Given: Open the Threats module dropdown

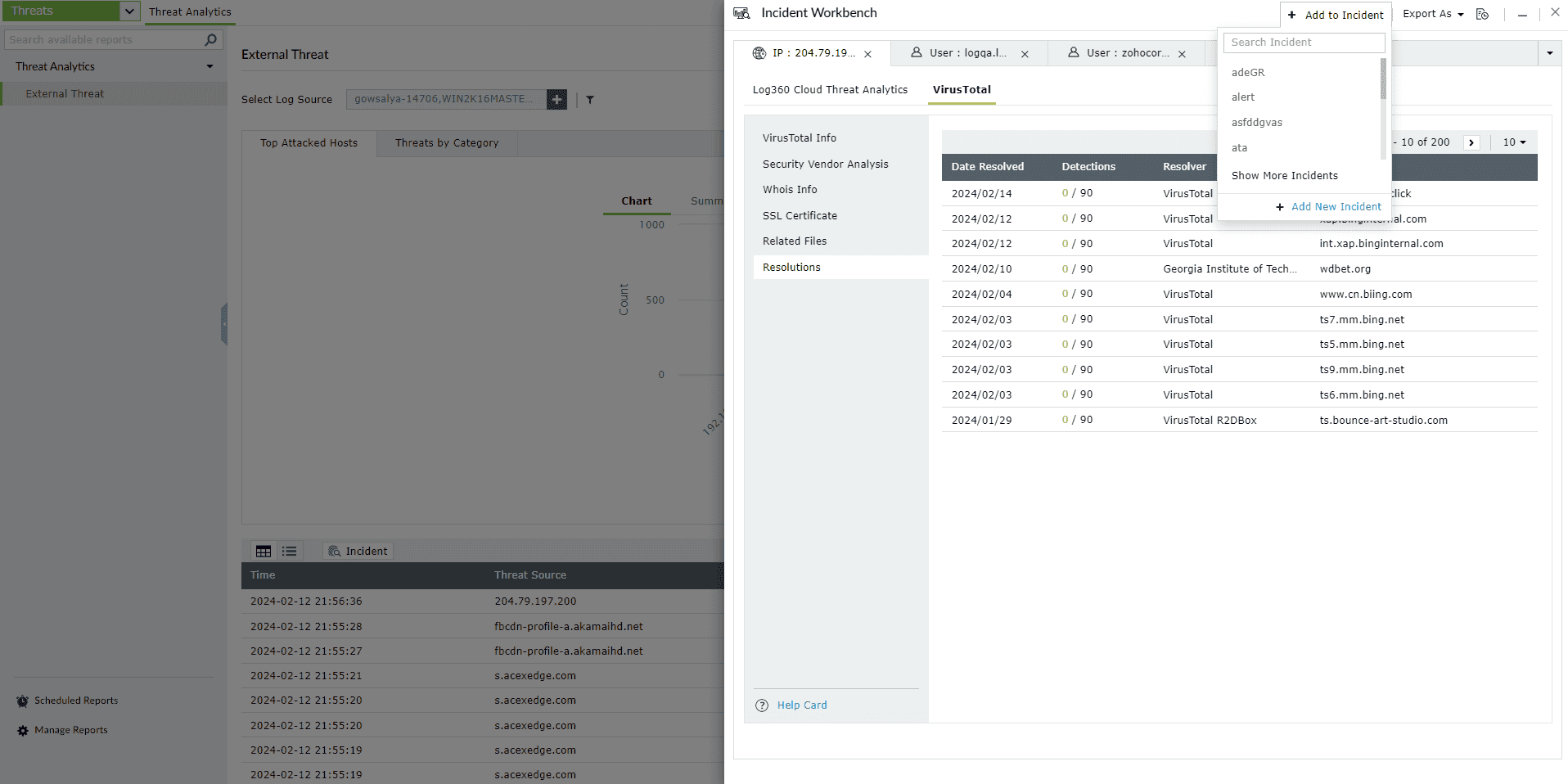Looking at the screenshot, I should click(x=129, y=11).
